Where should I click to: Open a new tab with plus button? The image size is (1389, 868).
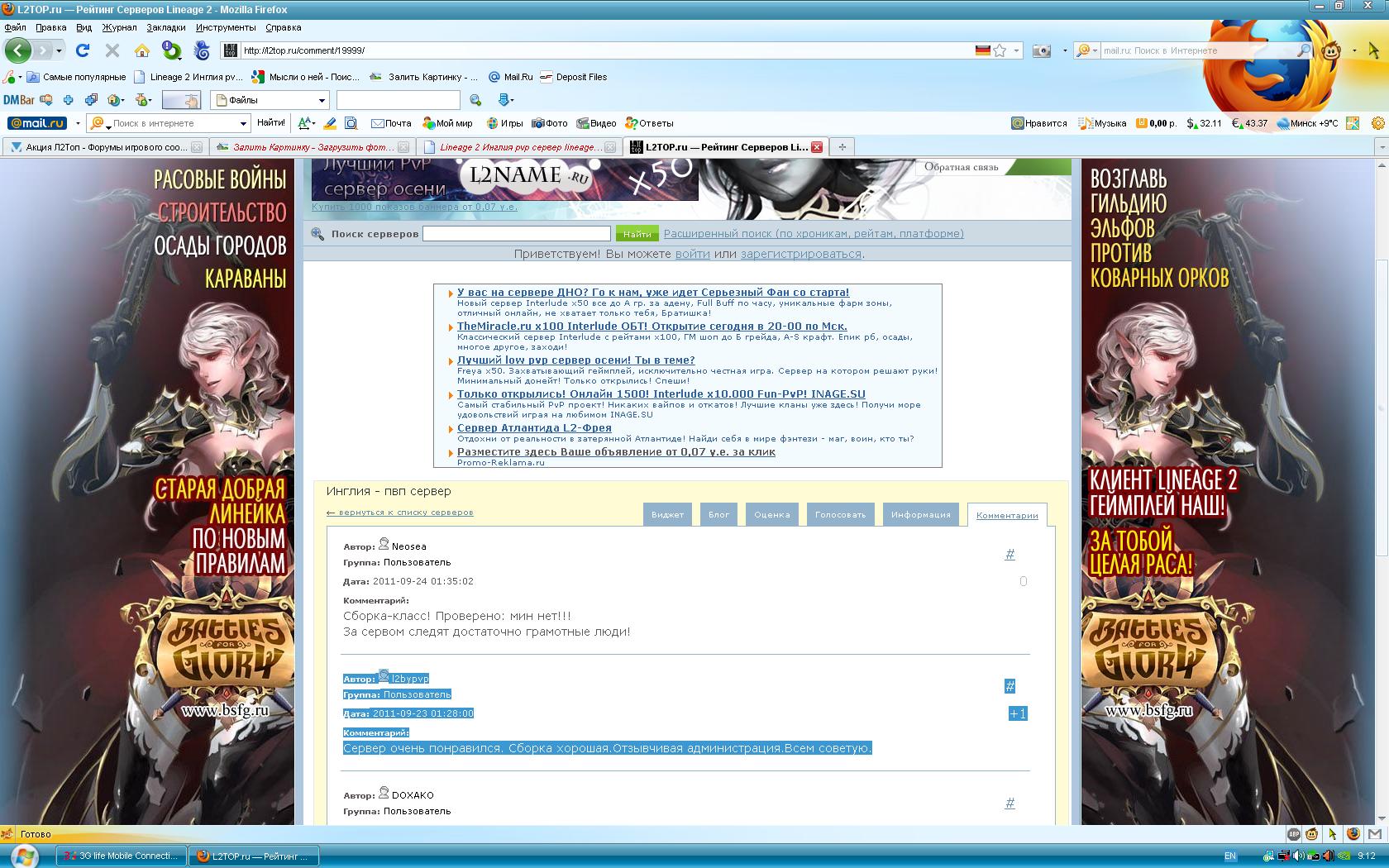tap(842, 147)
